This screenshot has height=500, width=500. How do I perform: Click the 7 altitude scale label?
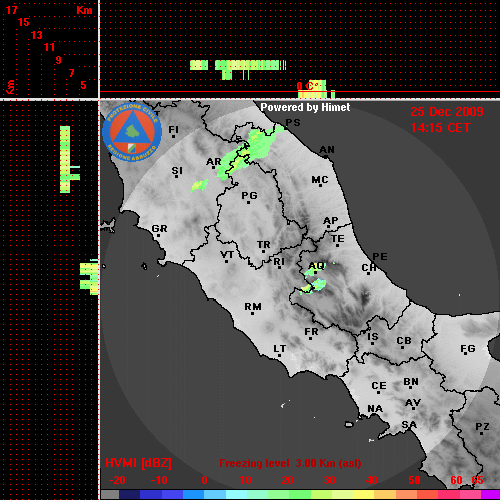71,73
